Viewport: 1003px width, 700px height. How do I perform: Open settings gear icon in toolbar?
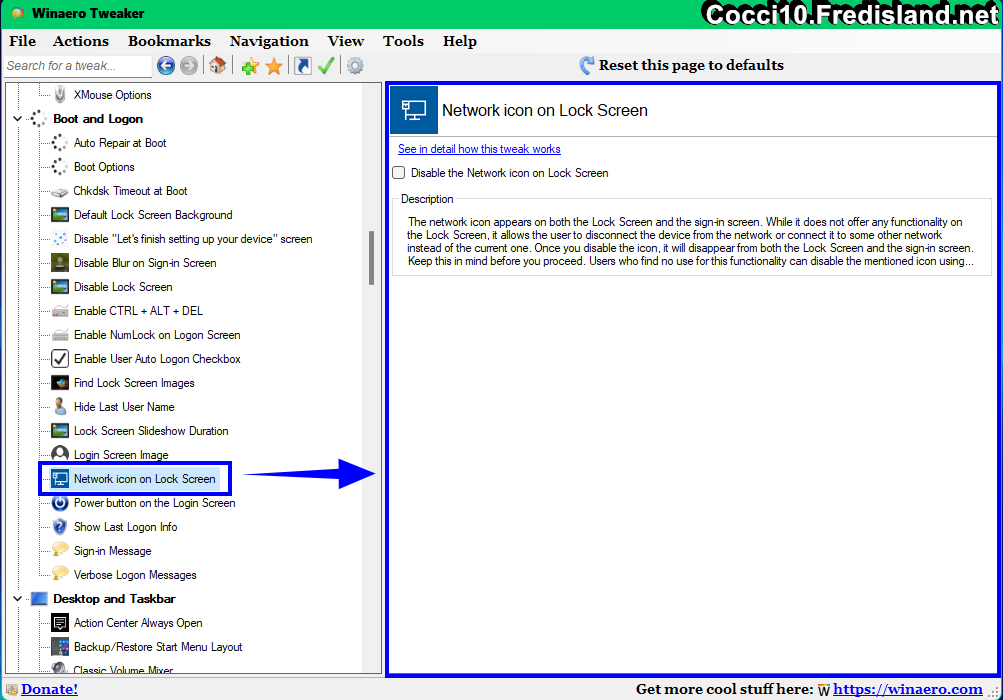click(355, 65)
